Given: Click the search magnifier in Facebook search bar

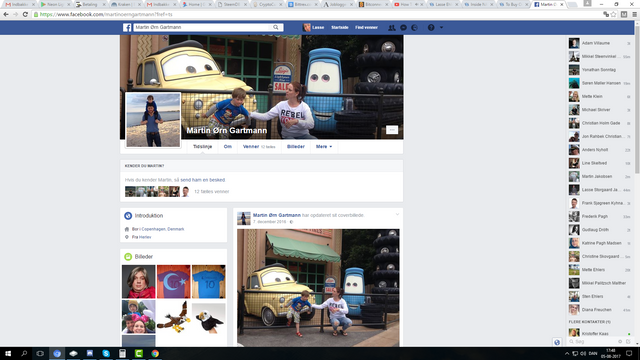Looking at the screenshot, I should click(x=276, y=27).
